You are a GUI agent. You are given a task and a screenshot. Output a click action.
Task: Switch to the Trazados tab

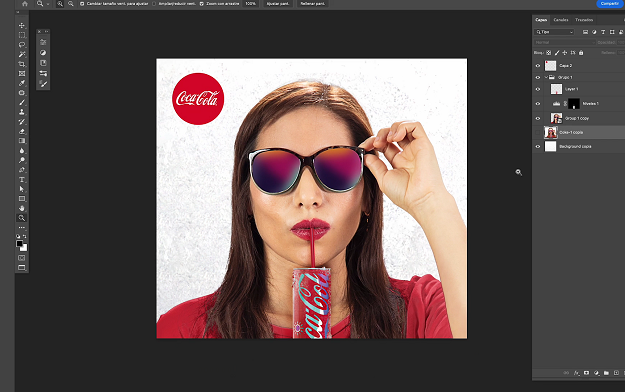[x=584, y=20]
